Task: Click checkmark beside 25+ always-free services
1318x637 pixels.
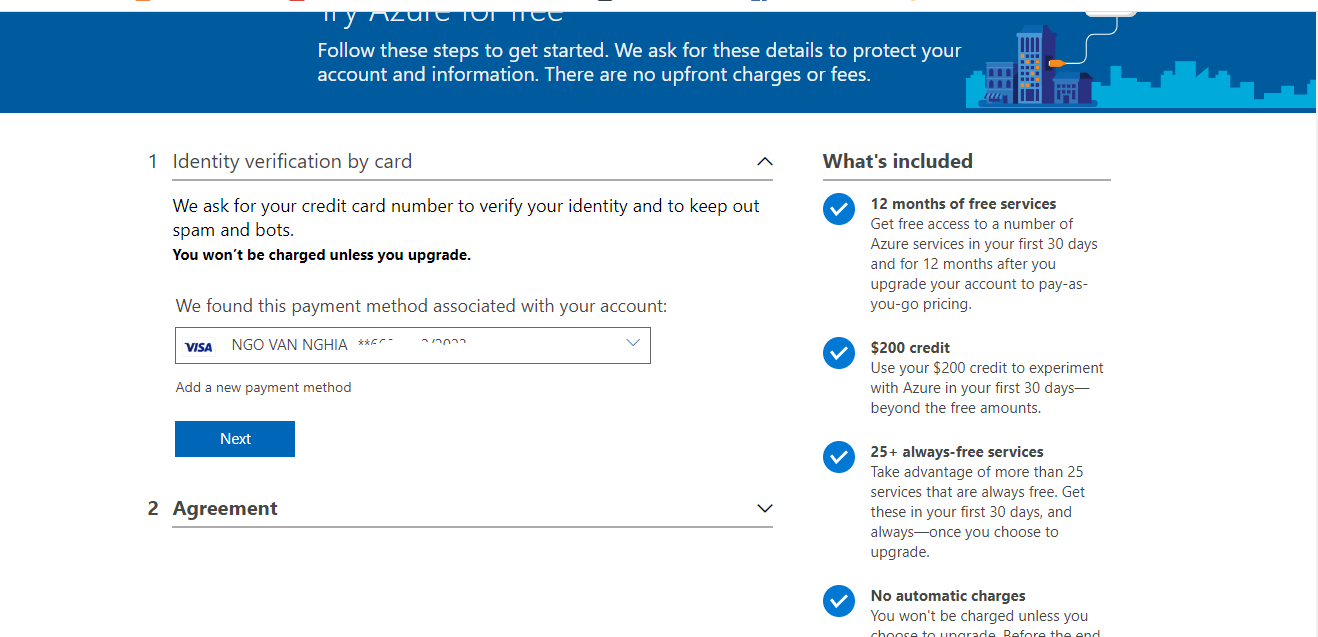Action: (838, 457)
